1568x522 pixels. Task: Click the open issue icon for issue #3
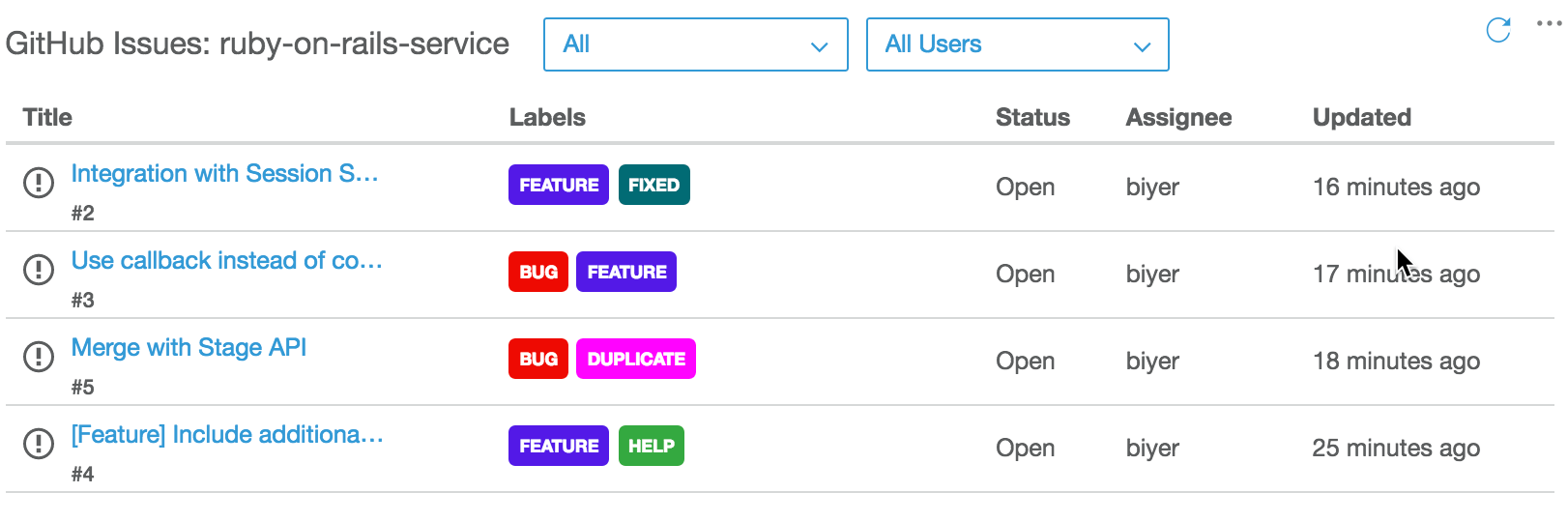[x=39, y=269]
